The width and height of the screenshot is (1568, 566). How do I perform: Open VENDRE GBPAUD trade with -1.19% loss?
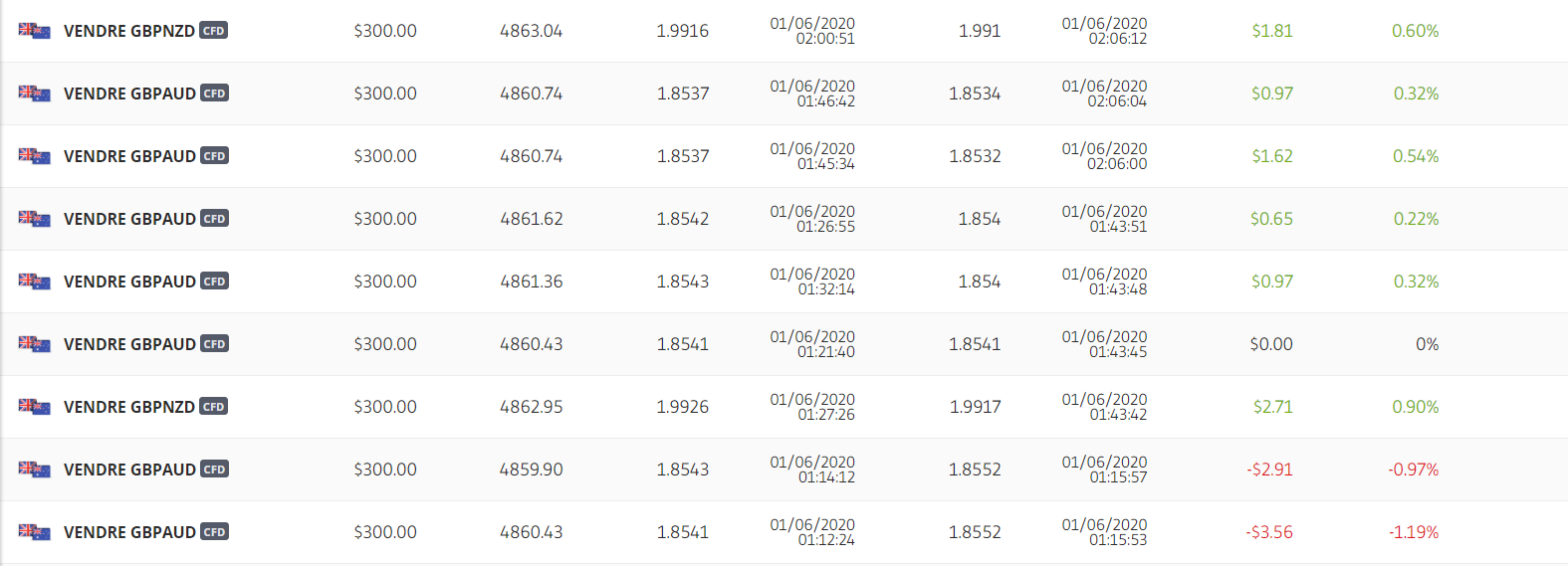coord(129,532)
